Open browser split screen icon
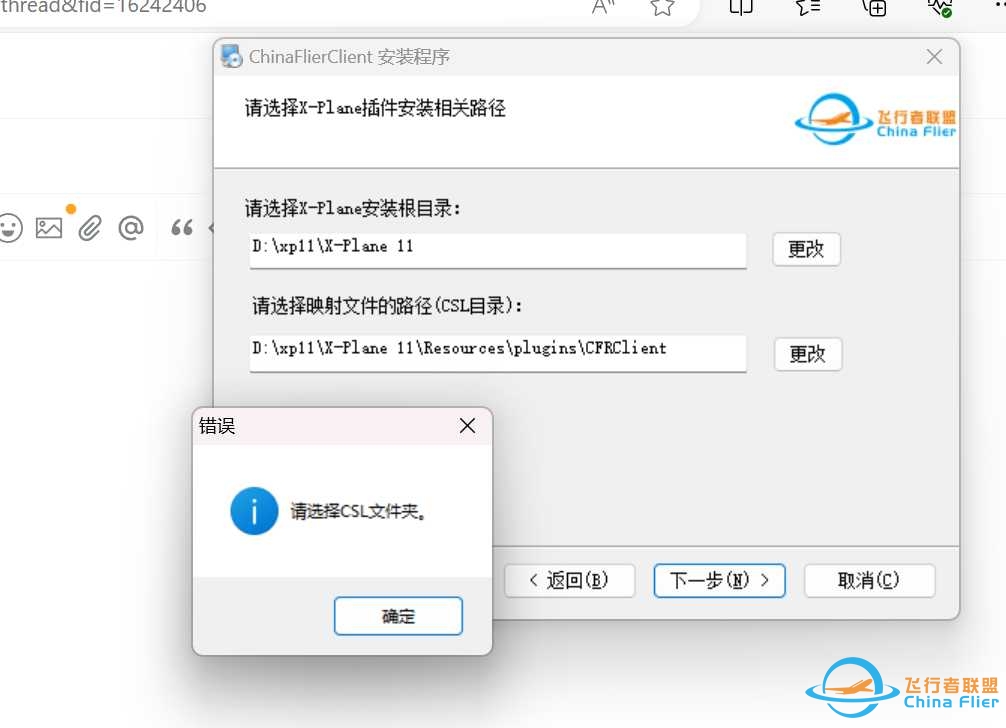 [740, 7]
